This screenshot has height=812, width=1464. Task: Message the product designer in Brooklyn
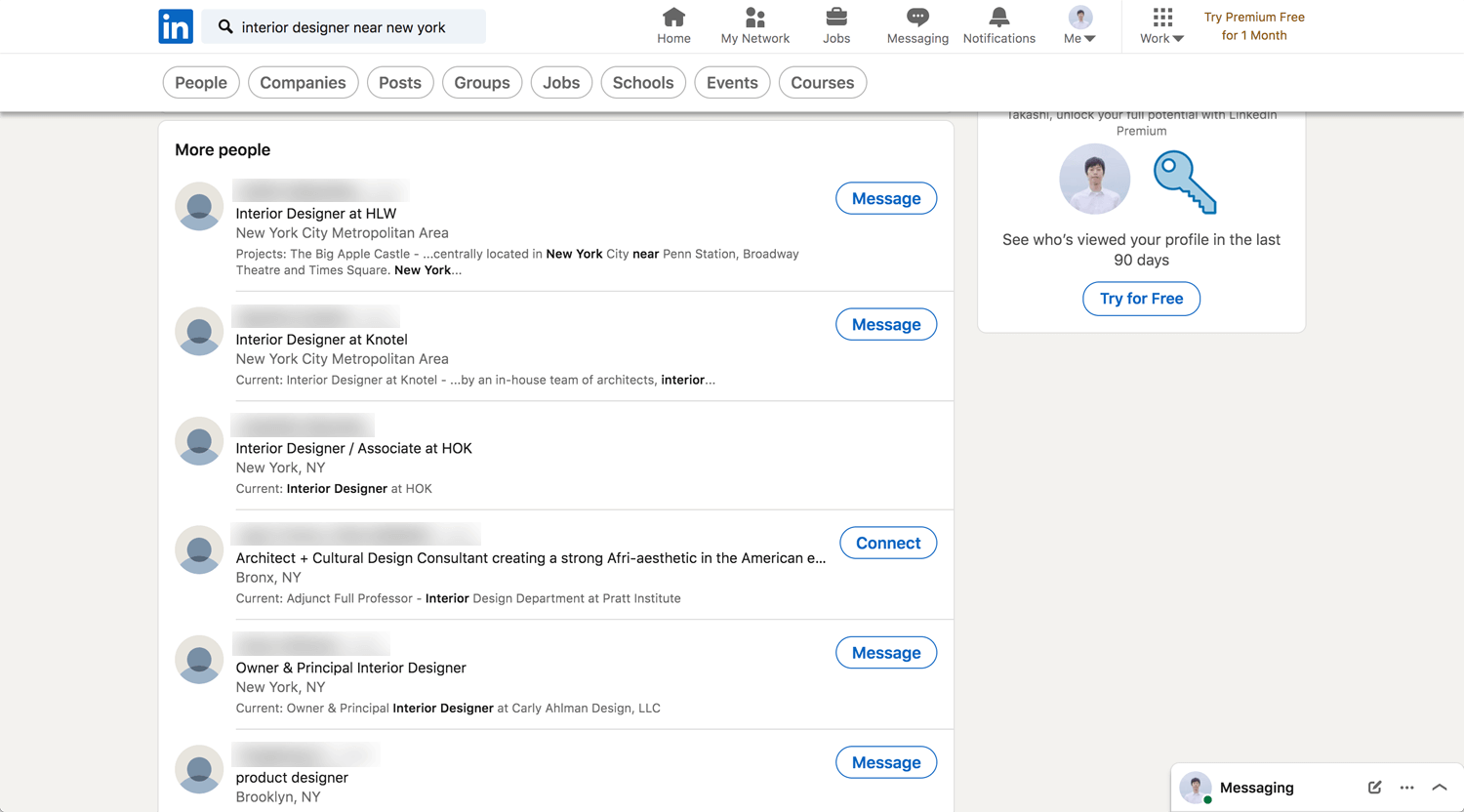click(886, 762)
